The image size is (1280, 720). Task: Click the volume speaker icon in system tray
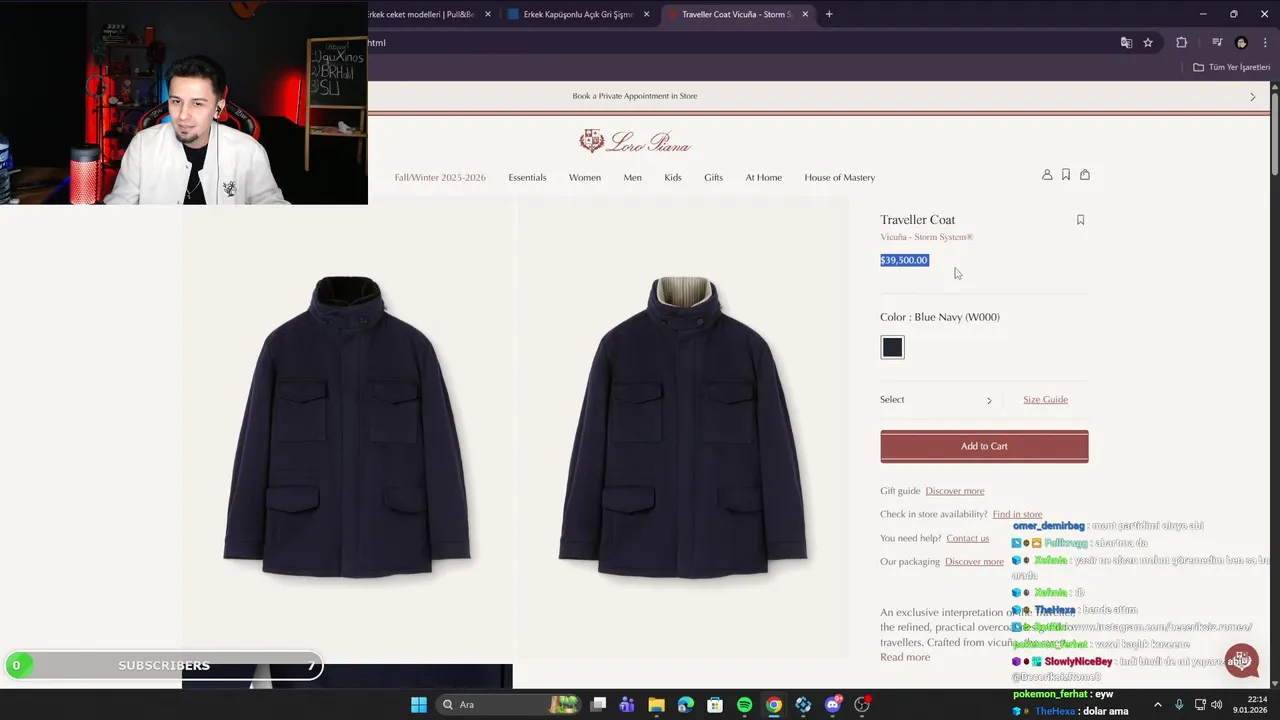1217,705
